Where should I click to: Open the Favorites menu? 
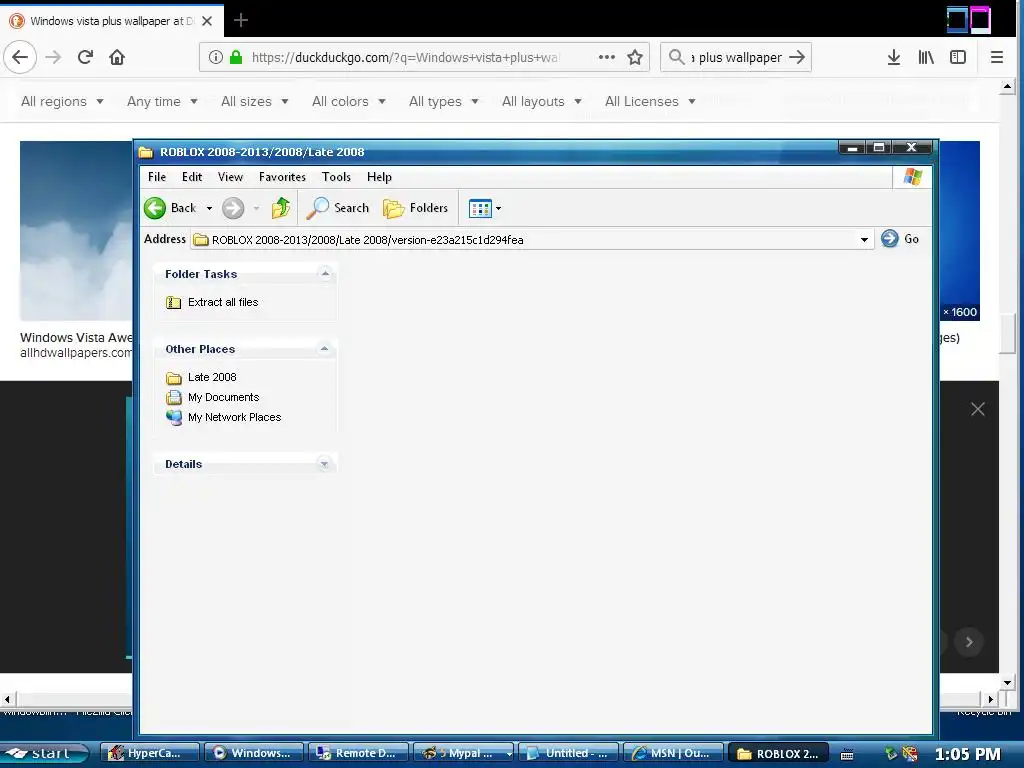[x=282, y=177]
